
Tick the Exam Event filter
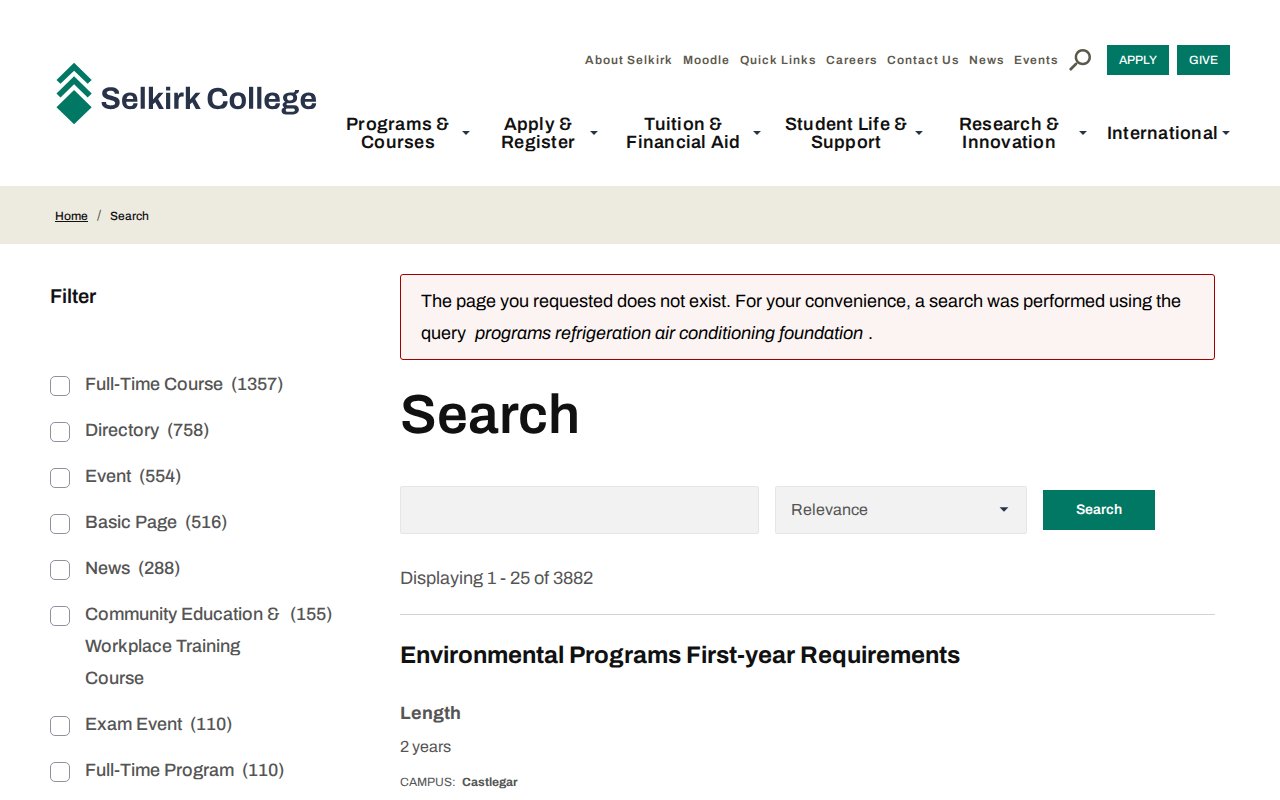tap(60, 726)
